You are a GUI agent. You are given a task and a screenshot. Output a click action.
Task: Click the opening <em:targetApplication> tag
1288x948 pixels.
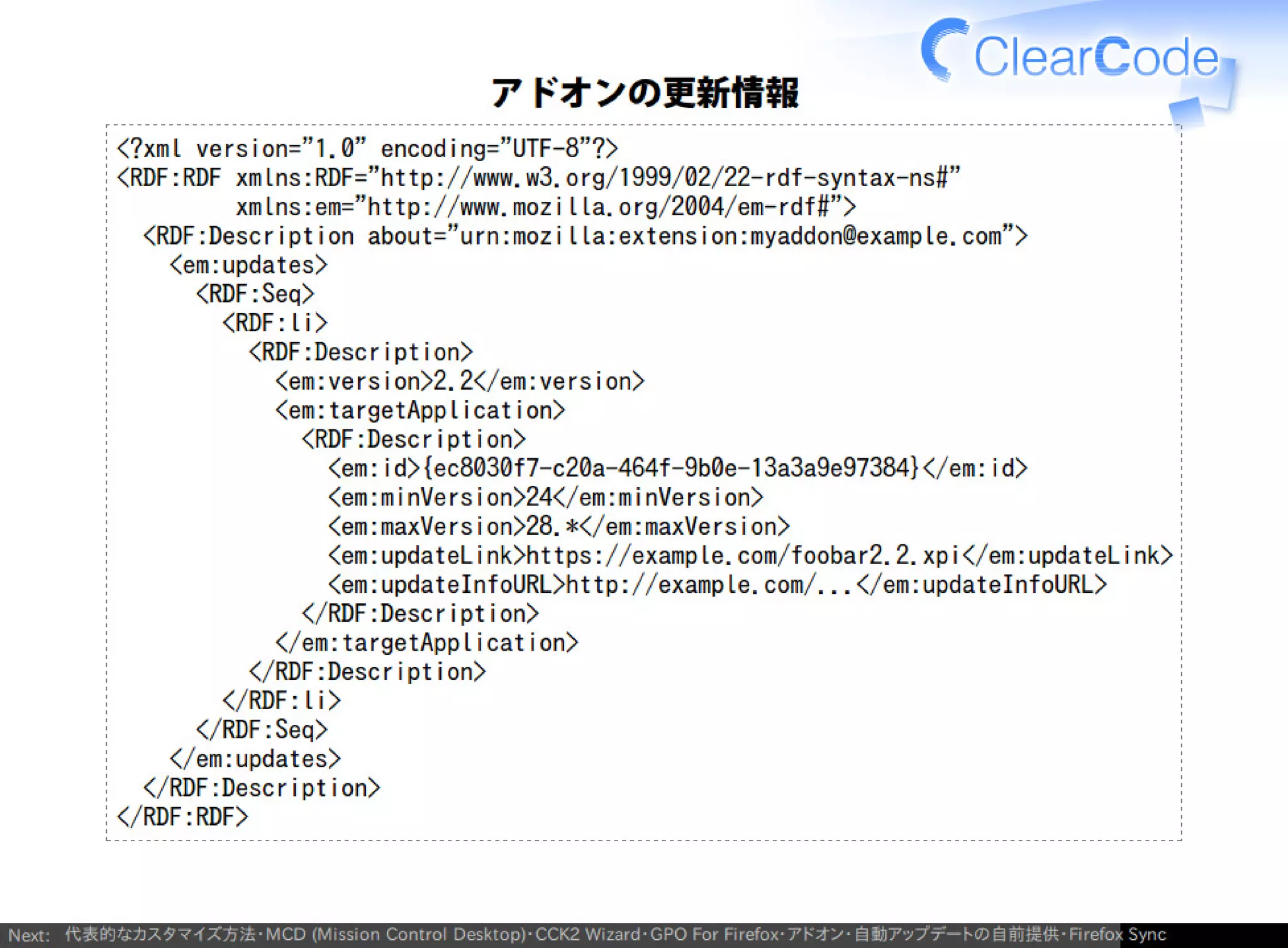point(421,410)
